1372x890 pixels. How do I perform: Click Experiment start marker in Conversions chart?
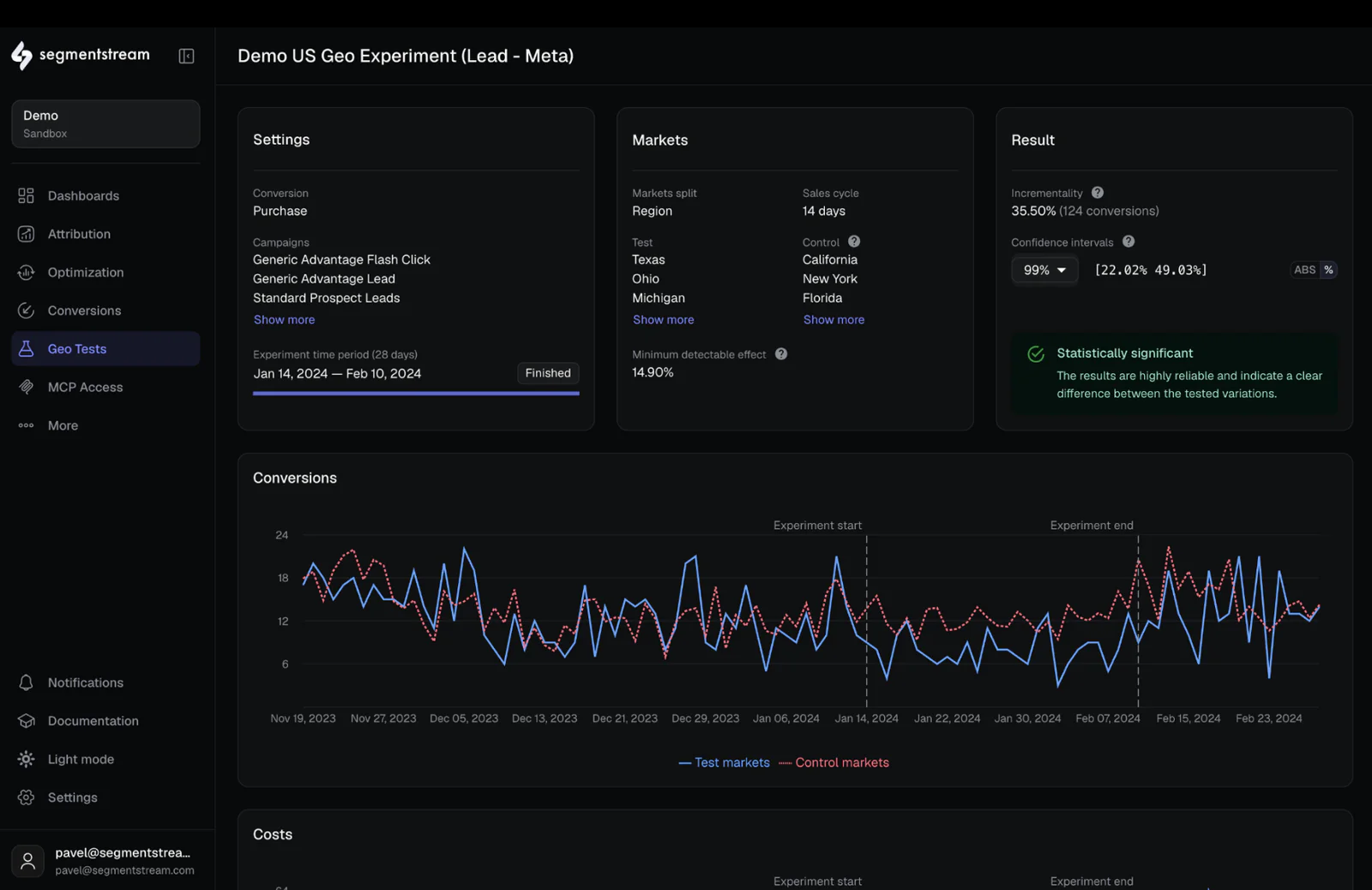pos(817,525)
